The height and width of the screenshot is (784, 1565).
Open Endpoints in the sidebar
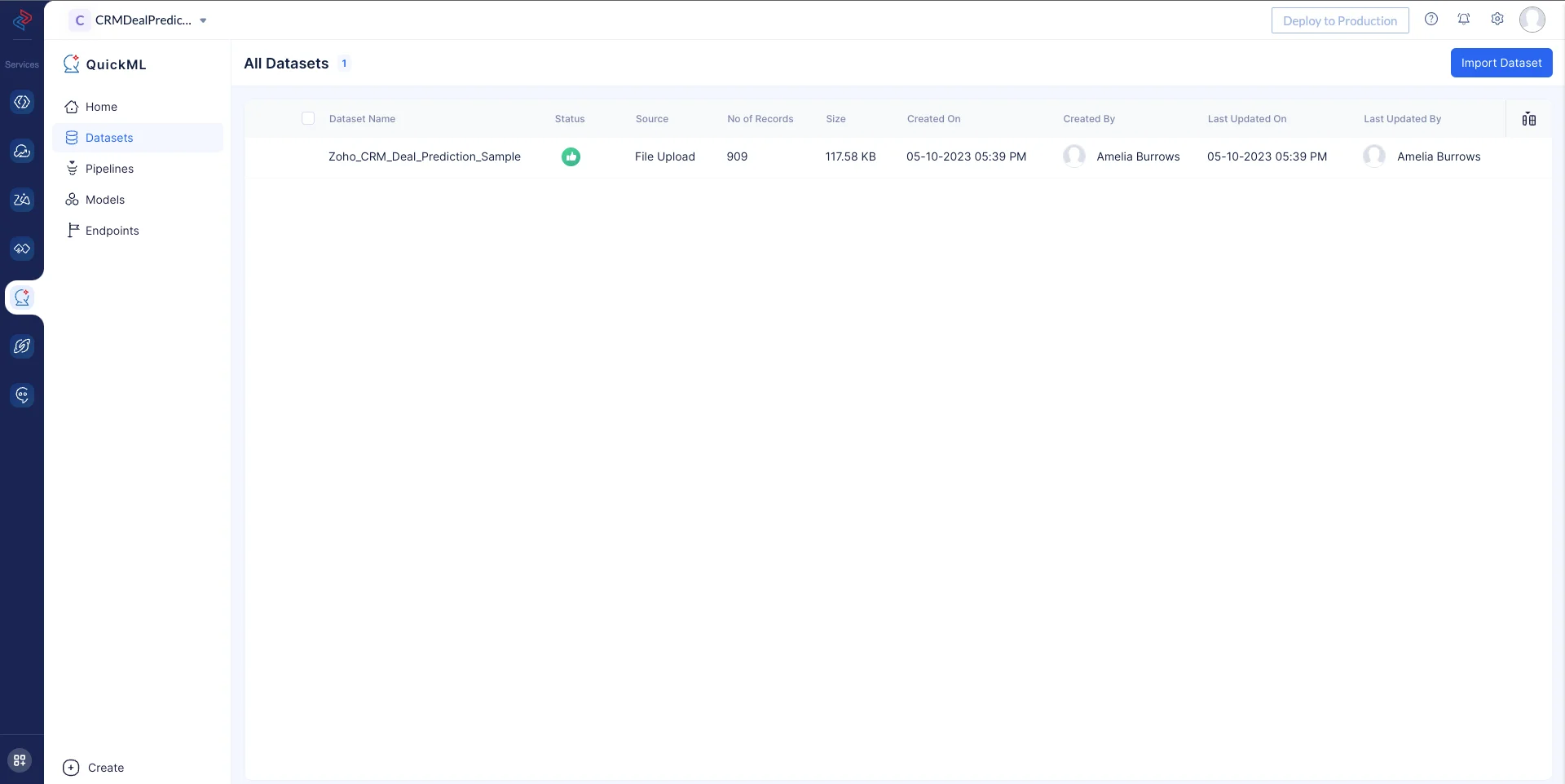click(138, 231)
